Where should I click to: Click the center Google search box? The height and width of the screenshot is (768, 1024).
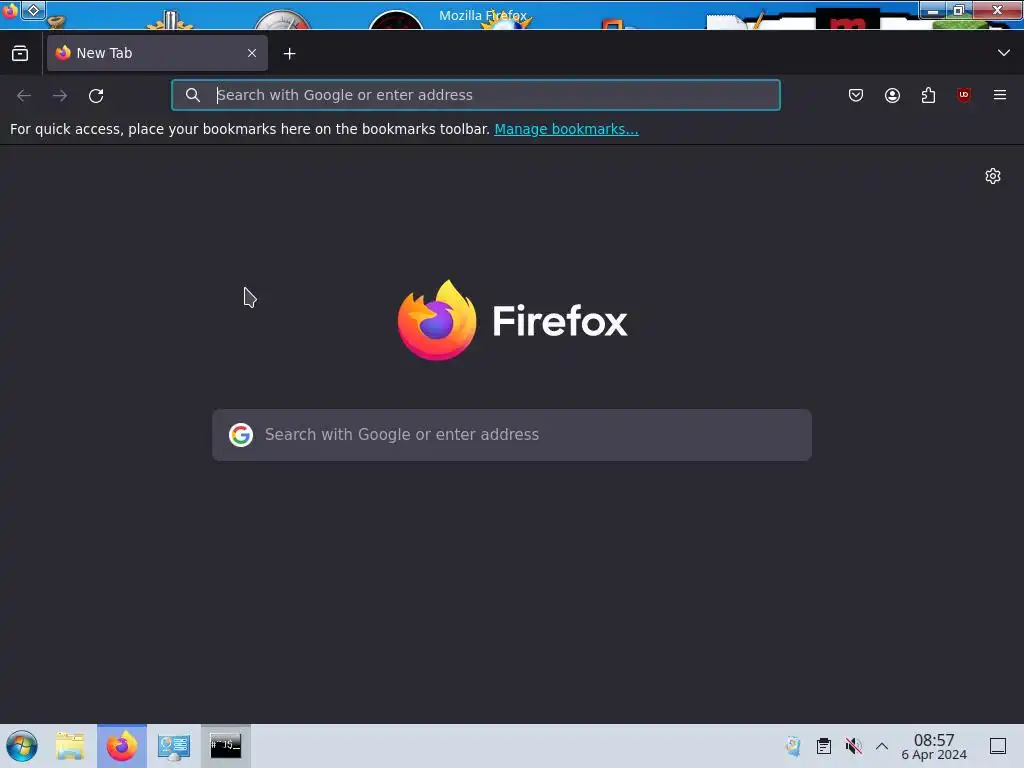512,435
